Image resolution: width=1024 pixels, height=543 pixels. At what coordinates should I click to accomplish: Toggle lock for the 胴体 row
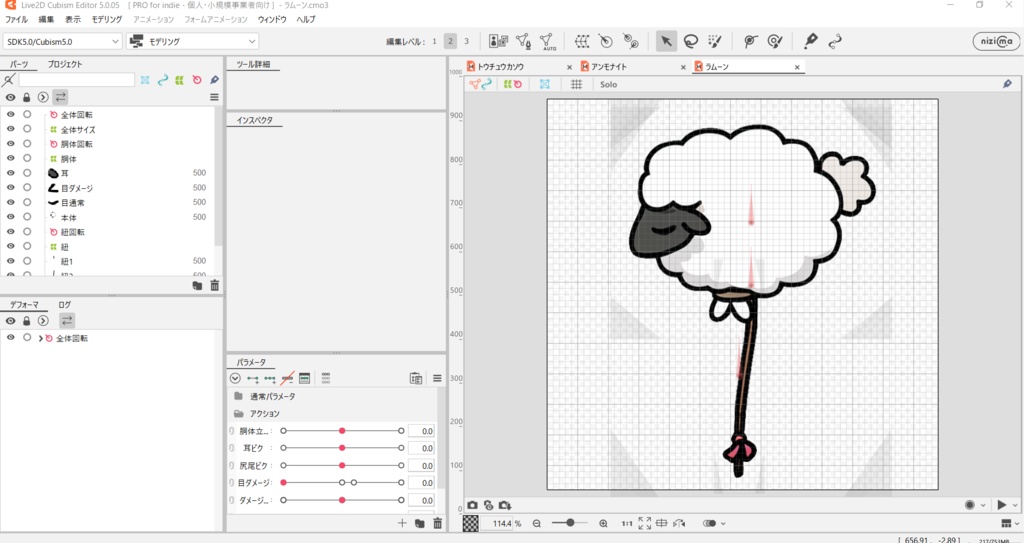click(27, 158)
